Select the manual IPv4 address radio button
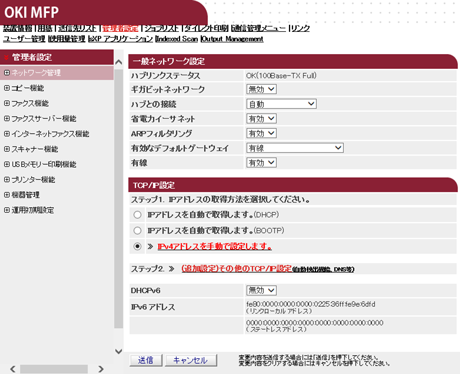460x374 pixels. click(137, 246)
